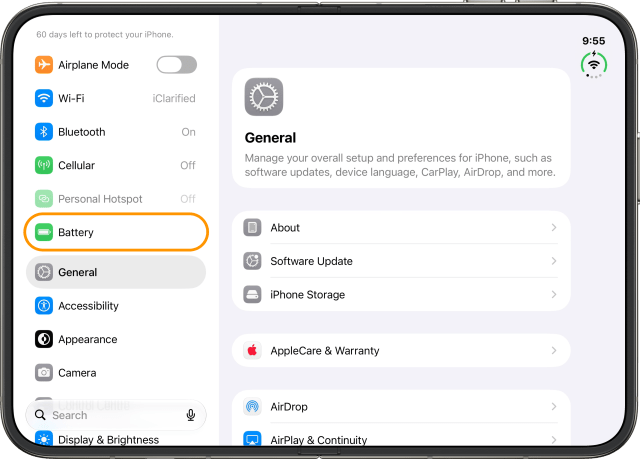Screen dimensions: 640x459
Task: Open AirDrop settings label
Action: click(x=289, y=407)
